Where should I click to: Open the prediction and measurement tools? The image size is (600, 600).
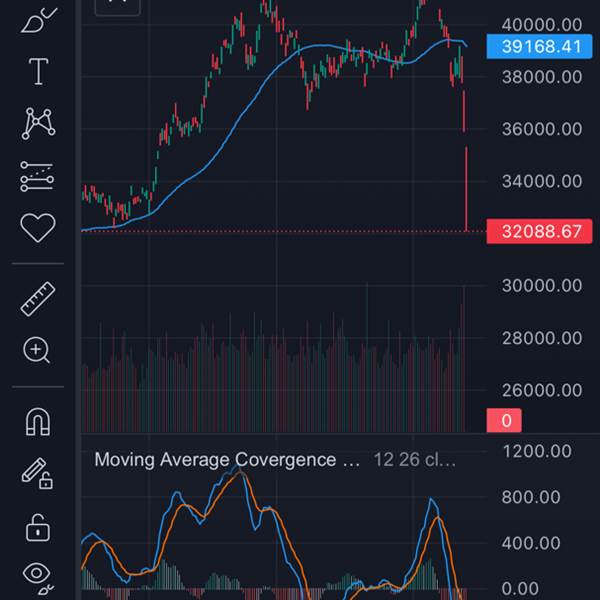(x=37, y=176)
